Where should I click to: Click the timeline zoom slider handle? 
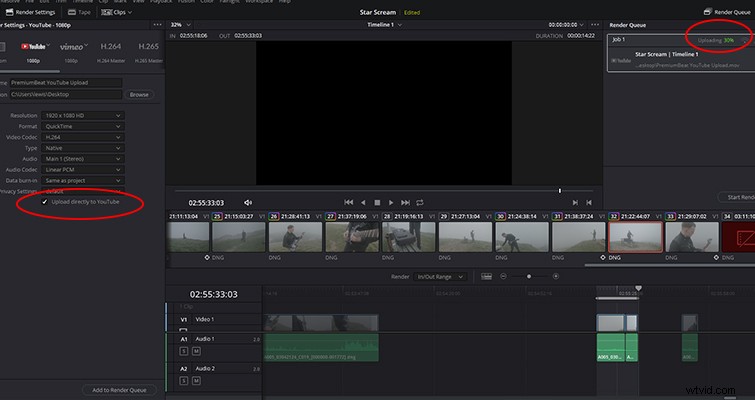point(529,276)
